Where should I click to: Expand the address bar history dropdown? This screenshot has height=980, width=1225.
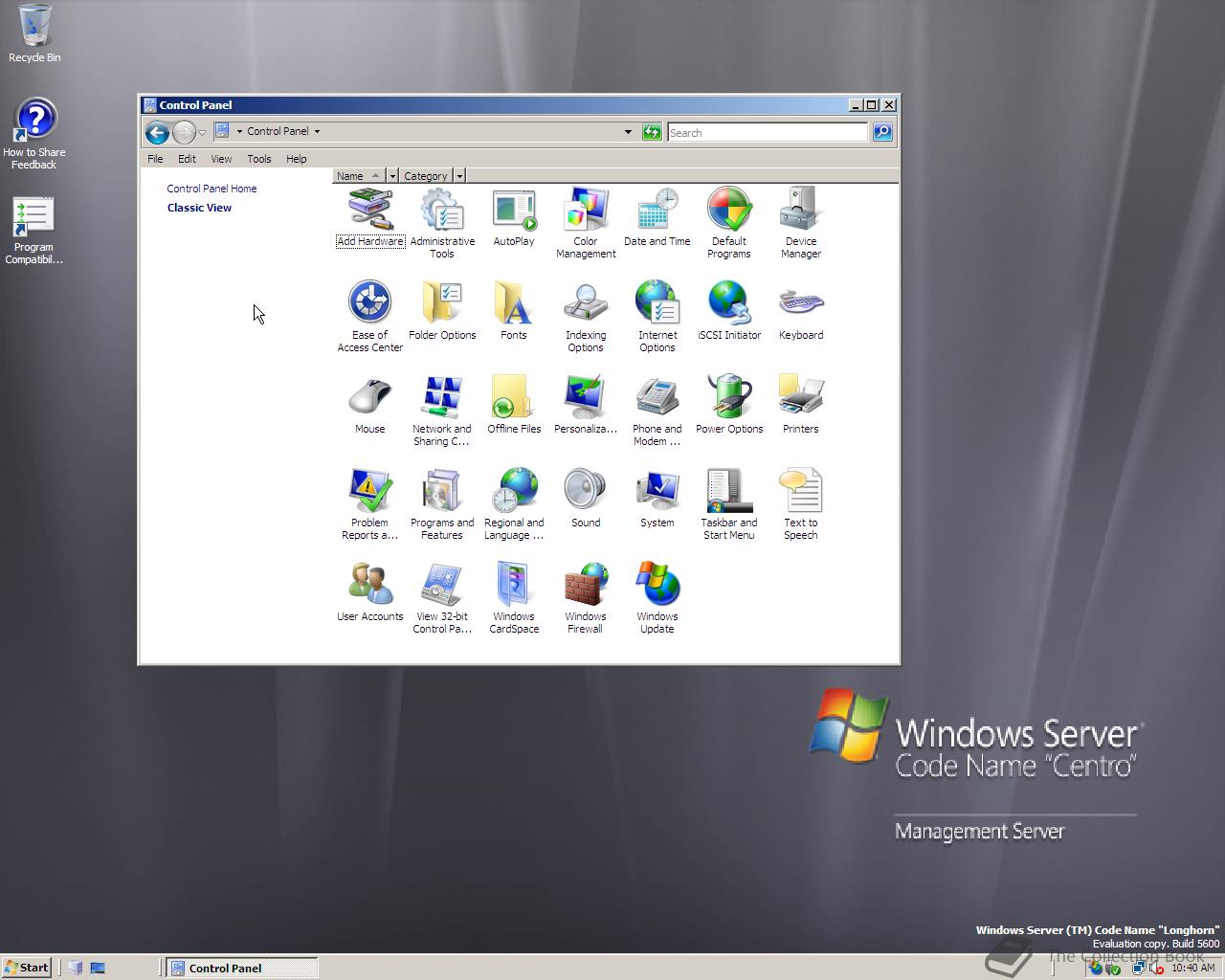click(x=628, y=132)
